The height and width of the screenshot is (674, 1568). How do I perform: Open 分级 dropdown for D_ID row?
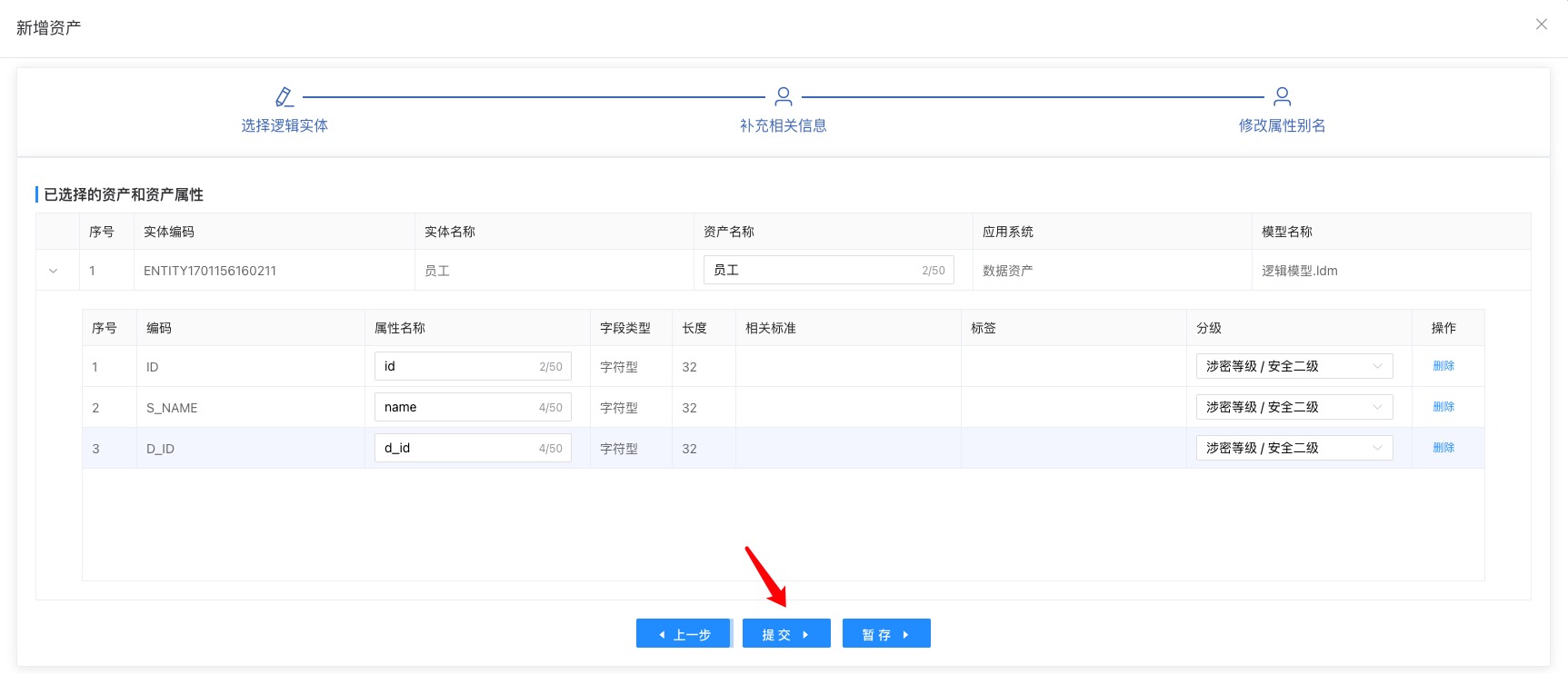1294,448
